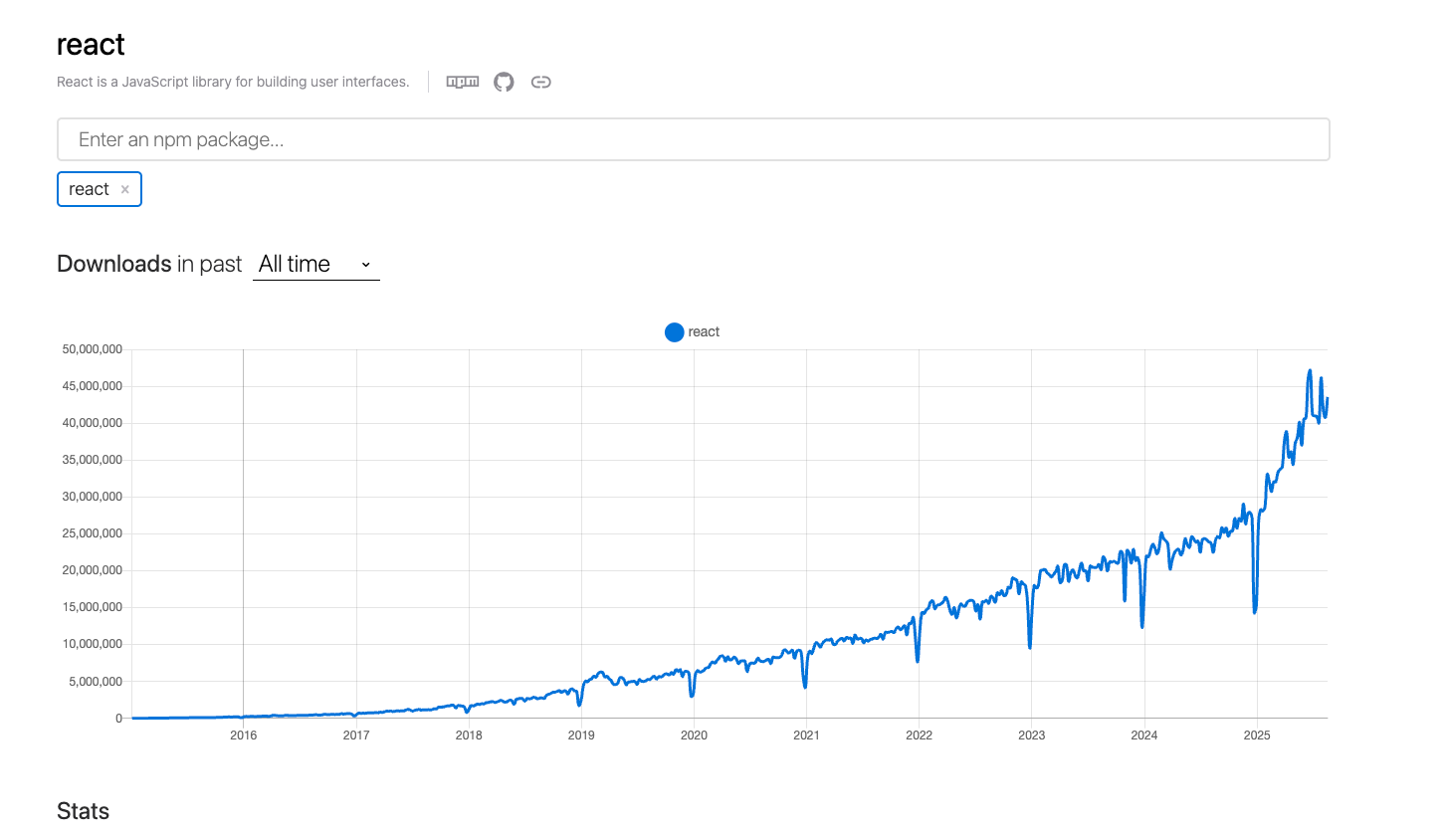Open the npm package page icon
This screenshot has width=1446, height=840.
click(463, 82)
